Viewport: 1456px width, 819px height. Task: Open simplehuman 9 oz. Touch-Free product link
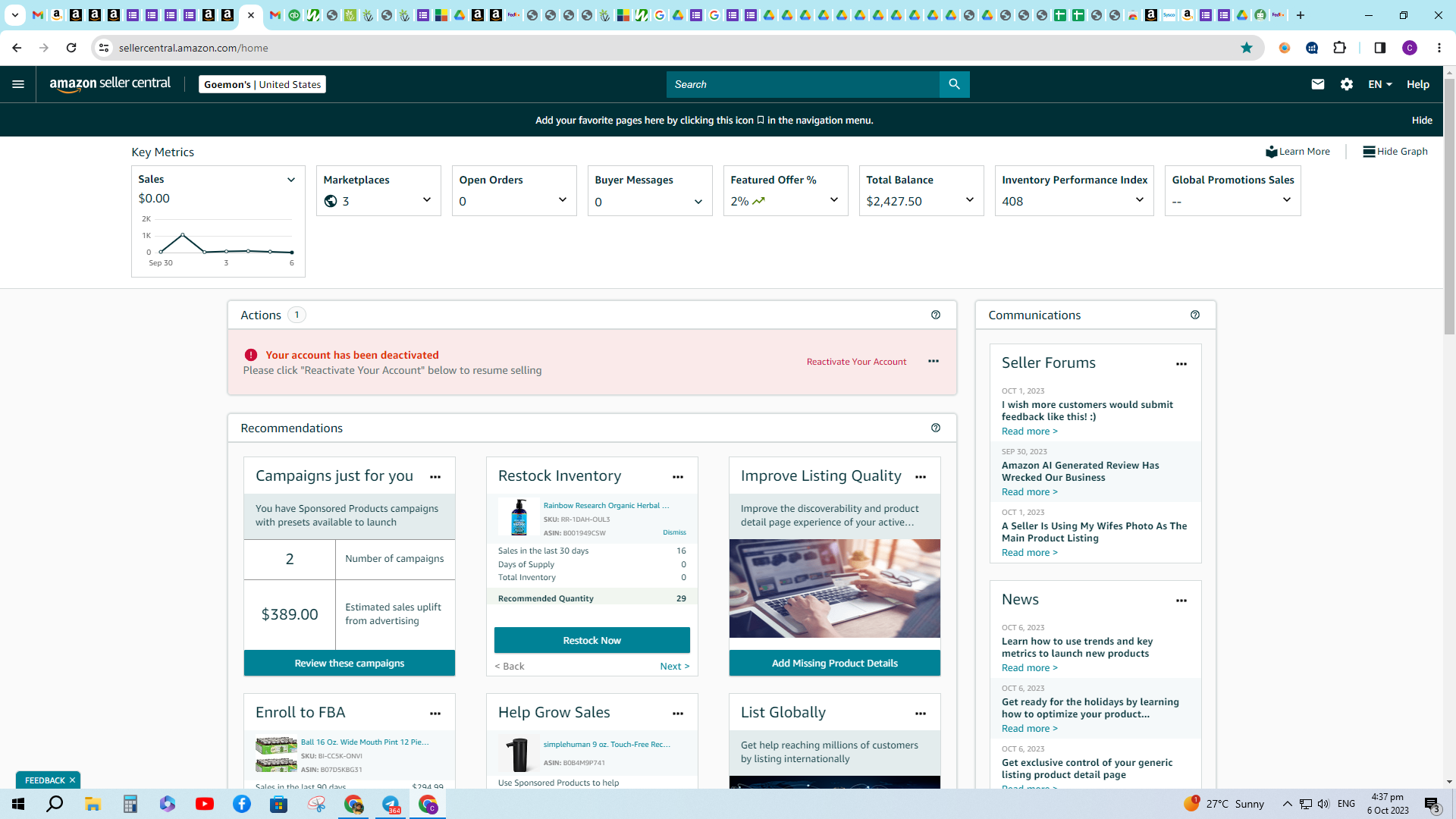[607, 745]
